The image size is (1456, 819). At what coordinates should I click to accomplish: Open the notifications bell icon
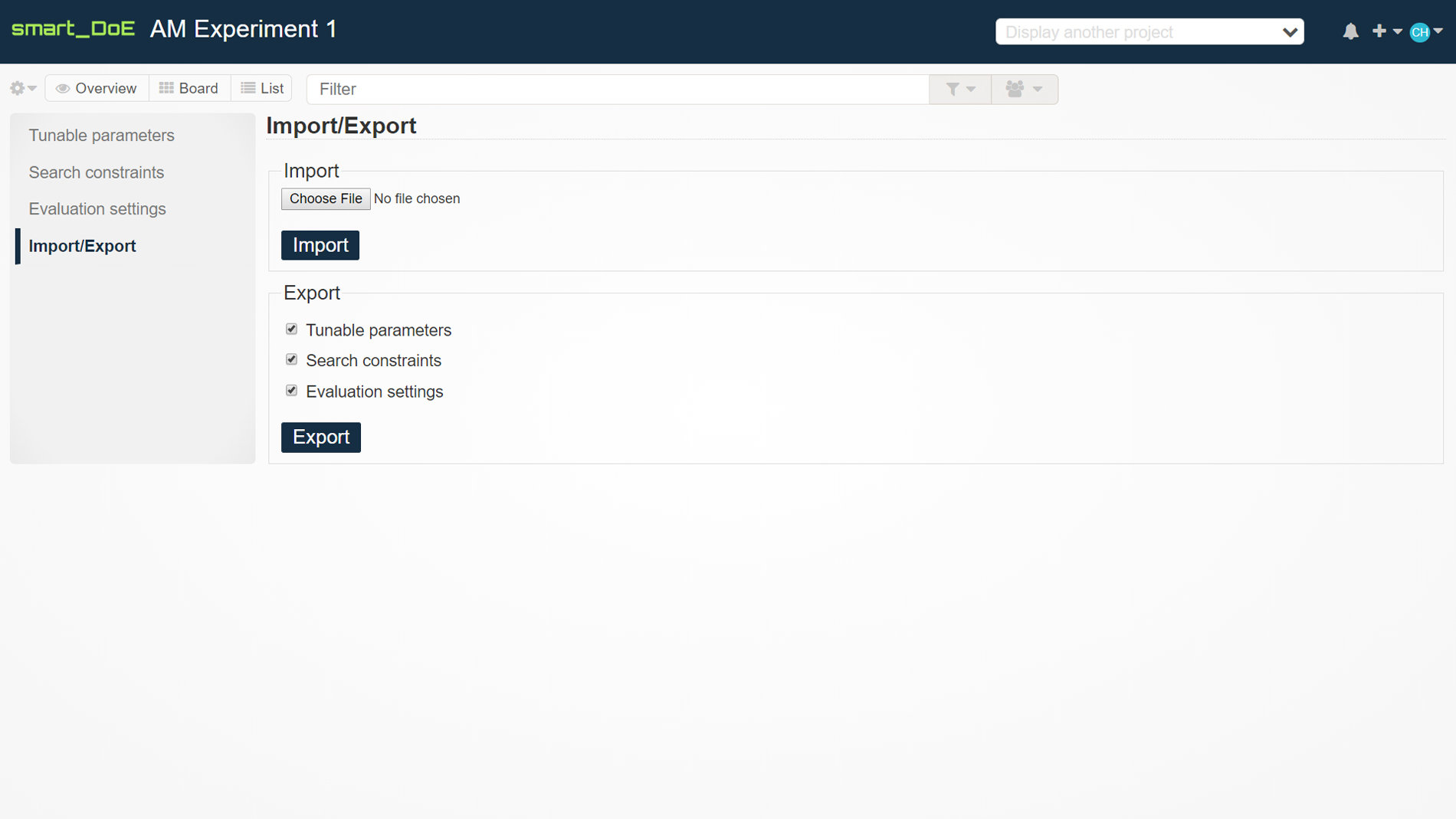[1350, 31]
